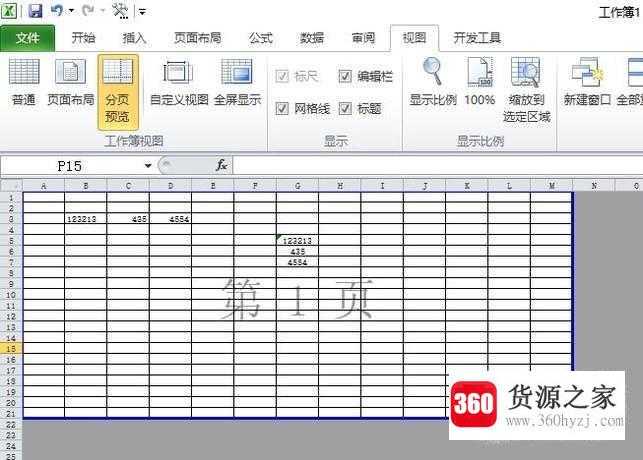Screen dimensions: 643x460
Task: Click the Redo arrow icon
Action: 87,11
